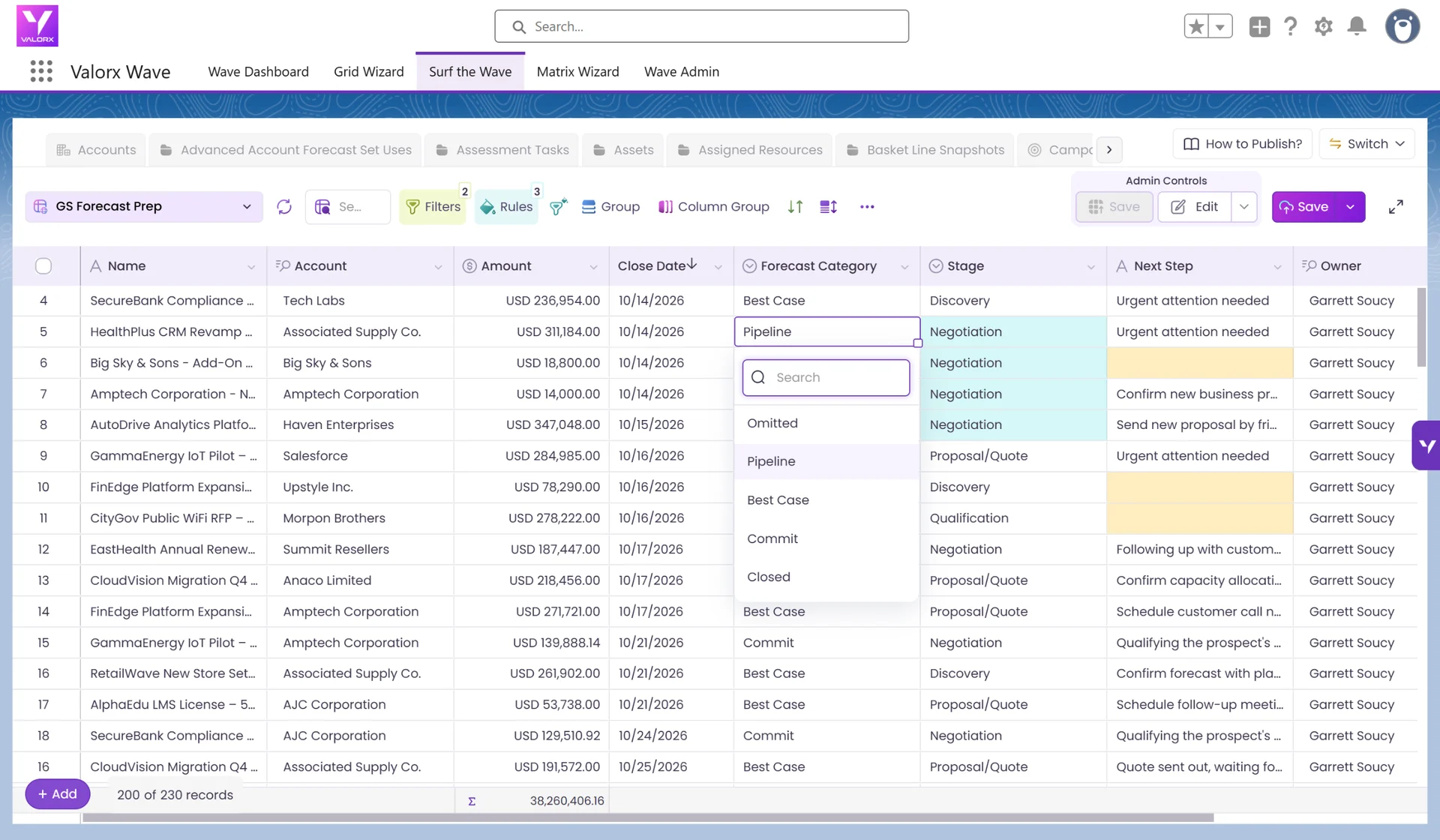Select Commit in the forecast category list
This screenshot has width=1440, height=840.
pyautogui.click(x=772, y=538)
